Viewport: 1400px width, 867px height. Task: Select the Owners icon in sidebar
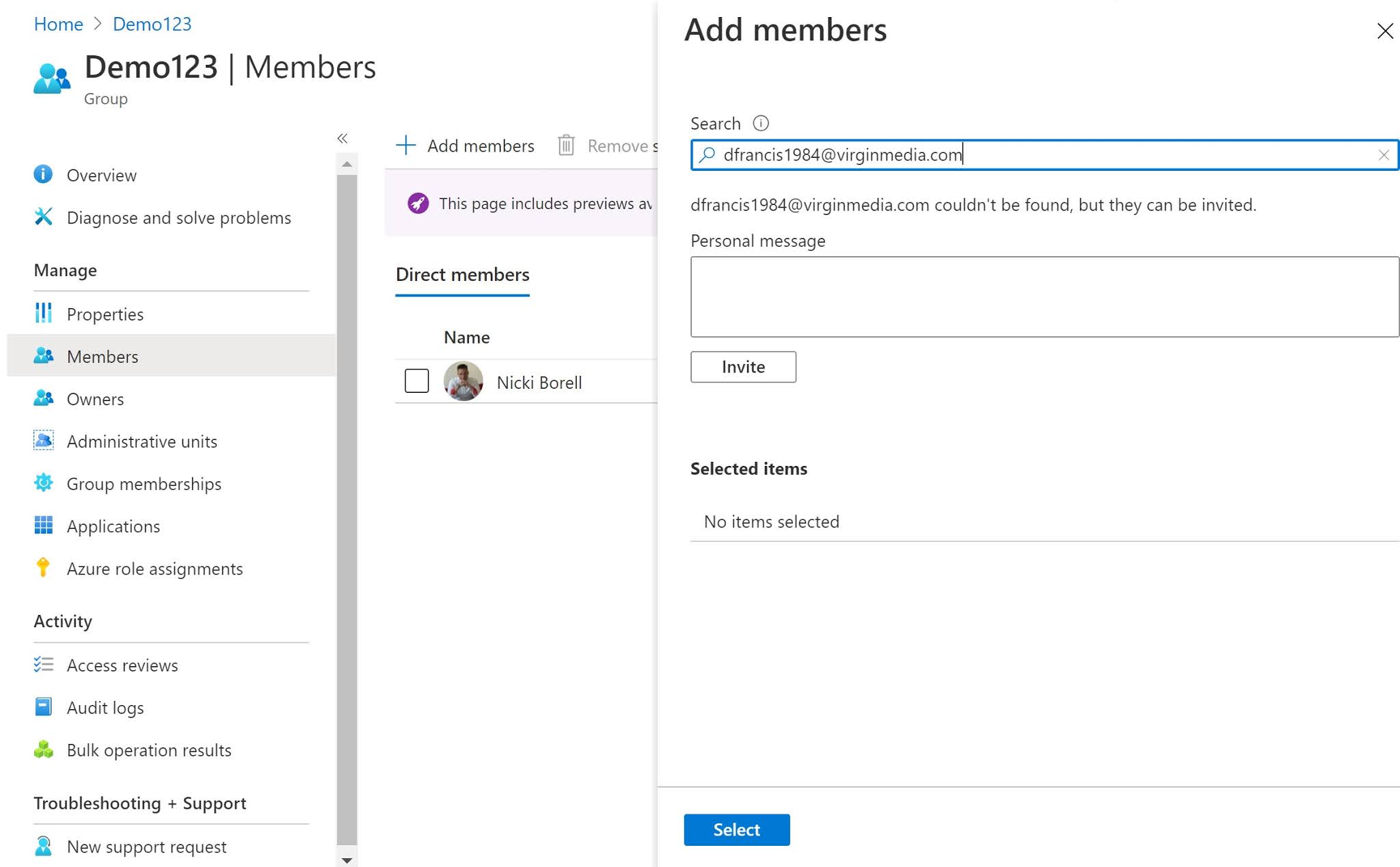click(x=44, y=398)
